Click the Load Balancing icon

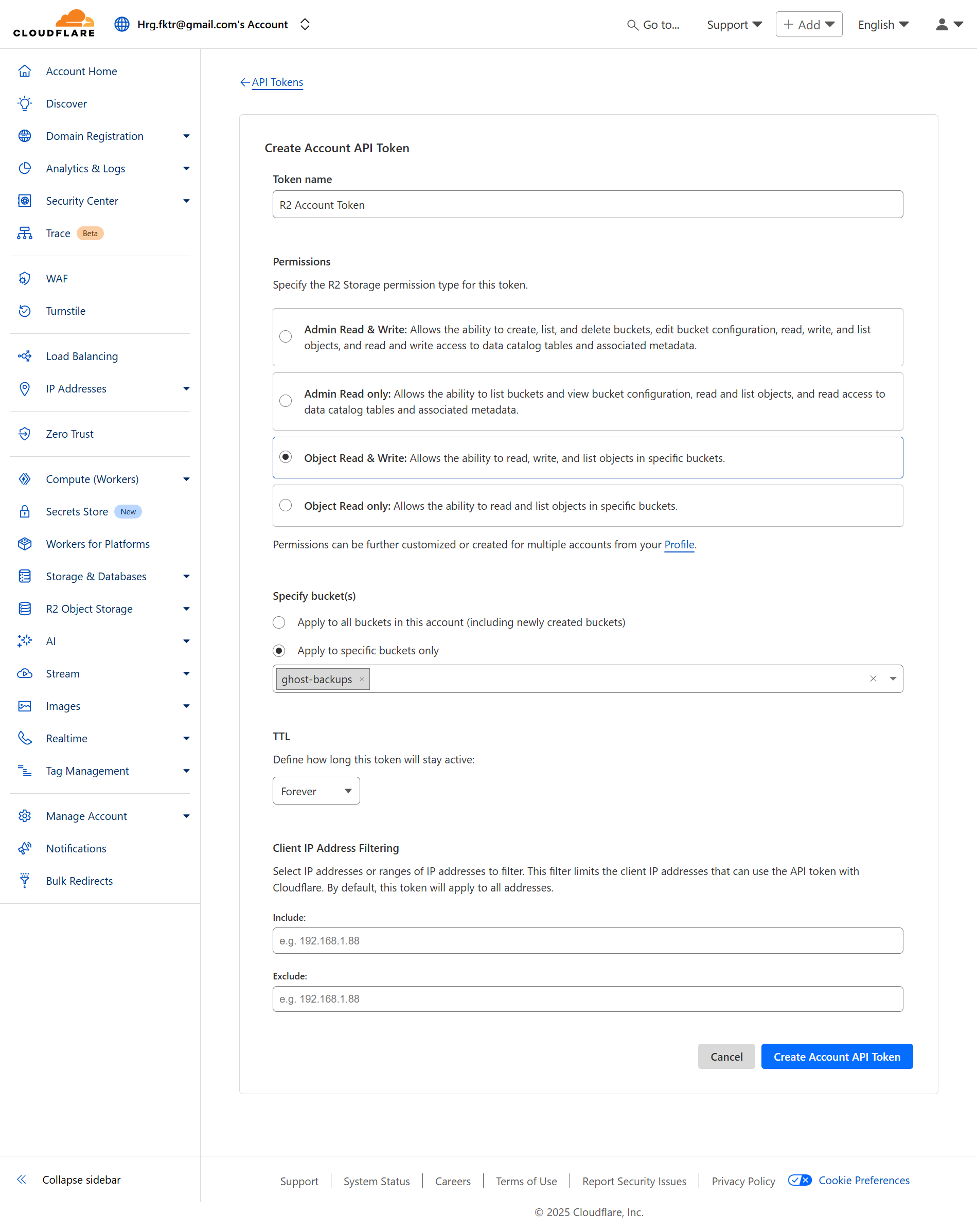pyautogui.click(x=25, y=356)
